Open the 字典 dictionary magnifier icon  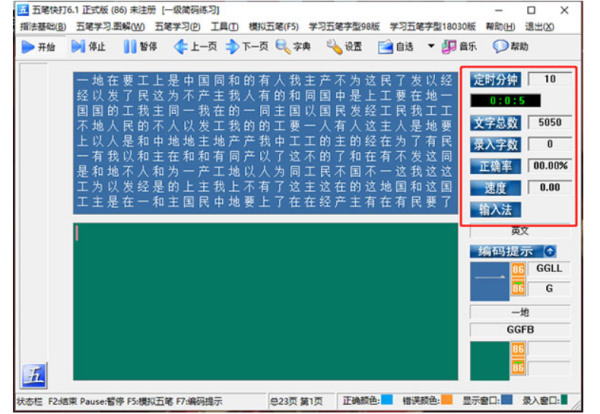[283, 47]
